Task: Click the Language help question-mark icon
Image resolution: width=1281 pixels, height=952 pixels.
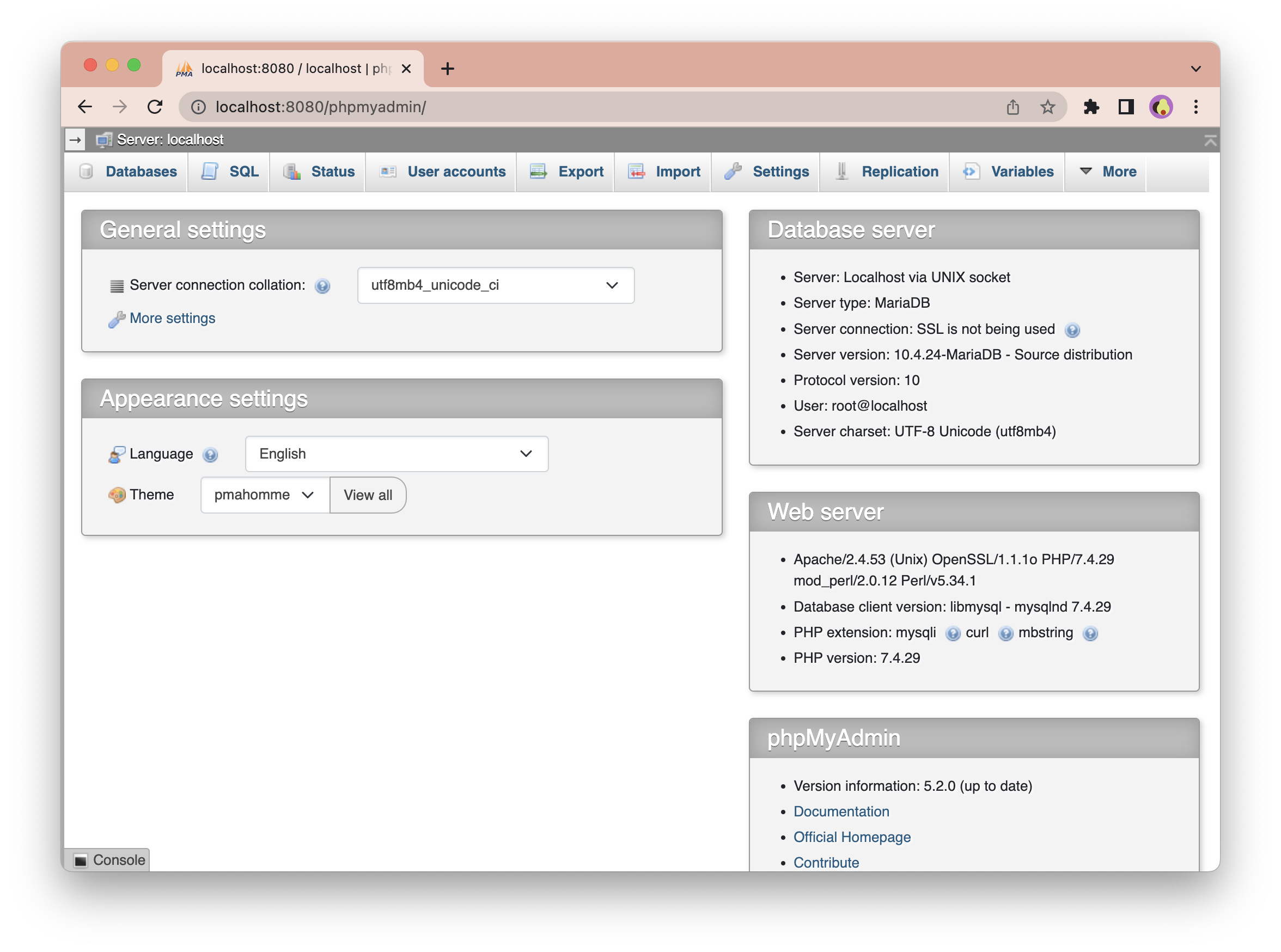Action: pos(210,455)
